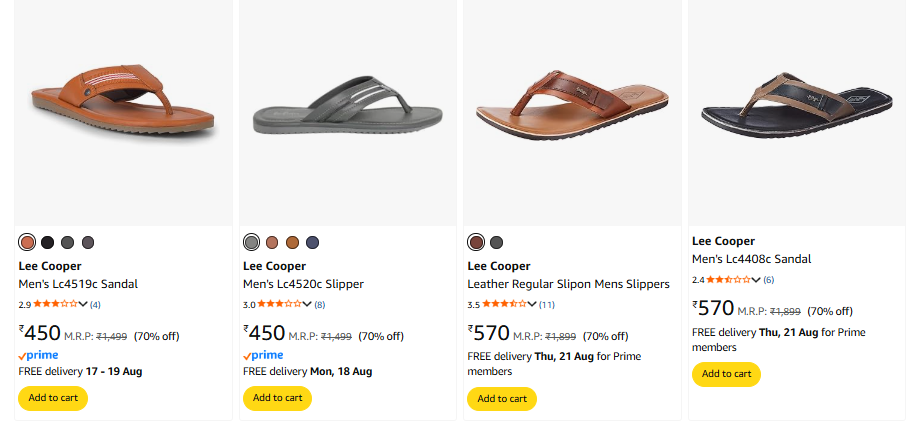The height and width of the screenshot is (424, 908).
Task: Click the 3.5 star rating of Leather Slipon Slippers
Action: tap(504, 304)
